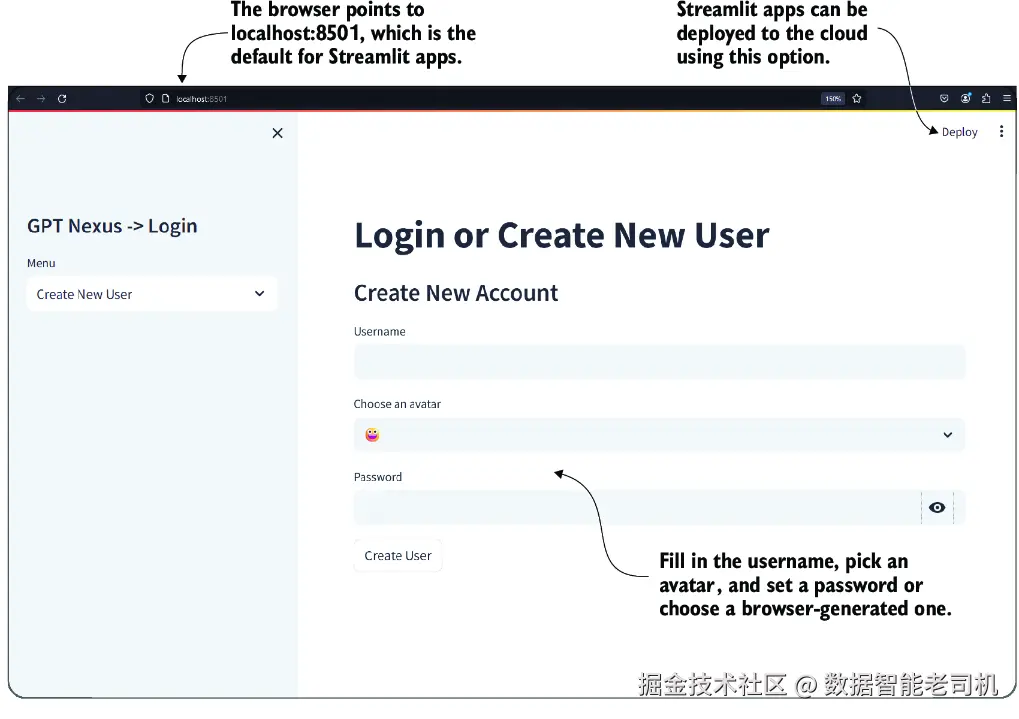The image size is (1019, 719).
Task: Click the browser back arrow
Action: coord(20,99)
